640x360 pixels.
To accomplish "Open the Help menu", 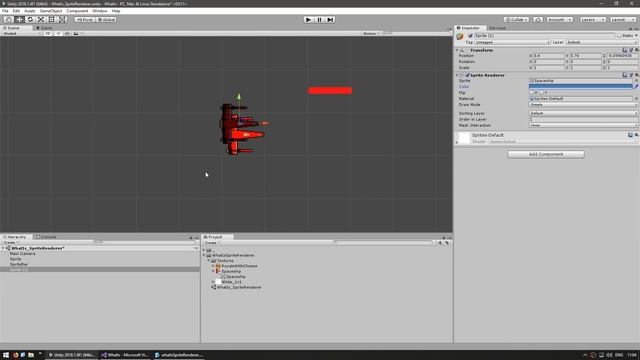I will pos(116,11).
